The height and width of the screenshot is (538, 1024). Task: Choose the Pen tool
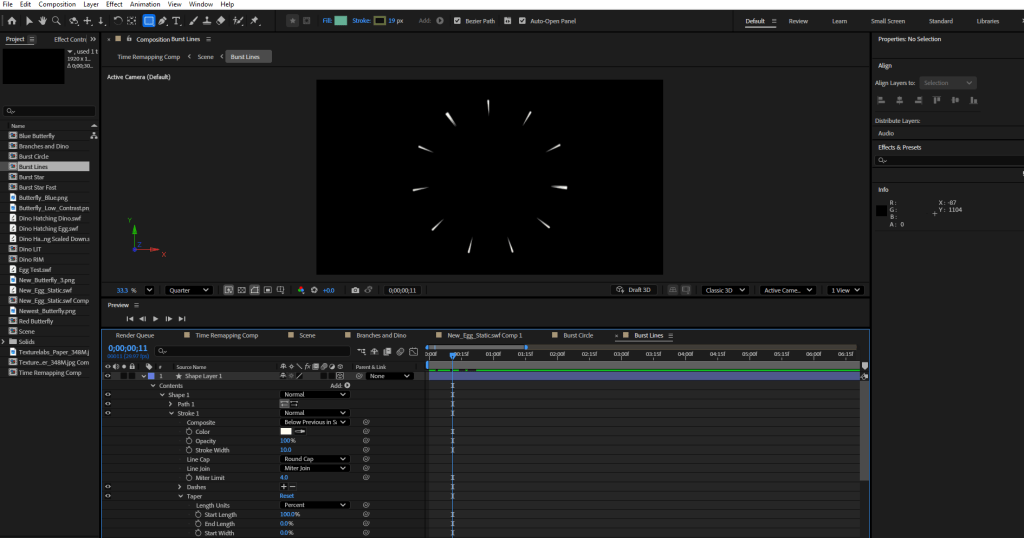pos(163,20)
